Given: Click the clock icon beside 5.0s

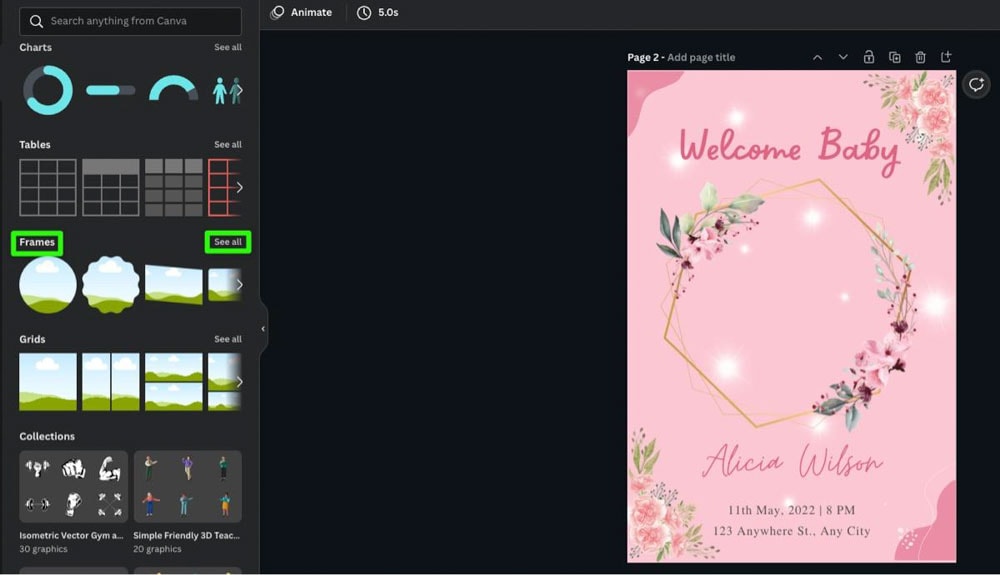Looking at the screenshot, I should pyautogui.click(x=364, y=13).
